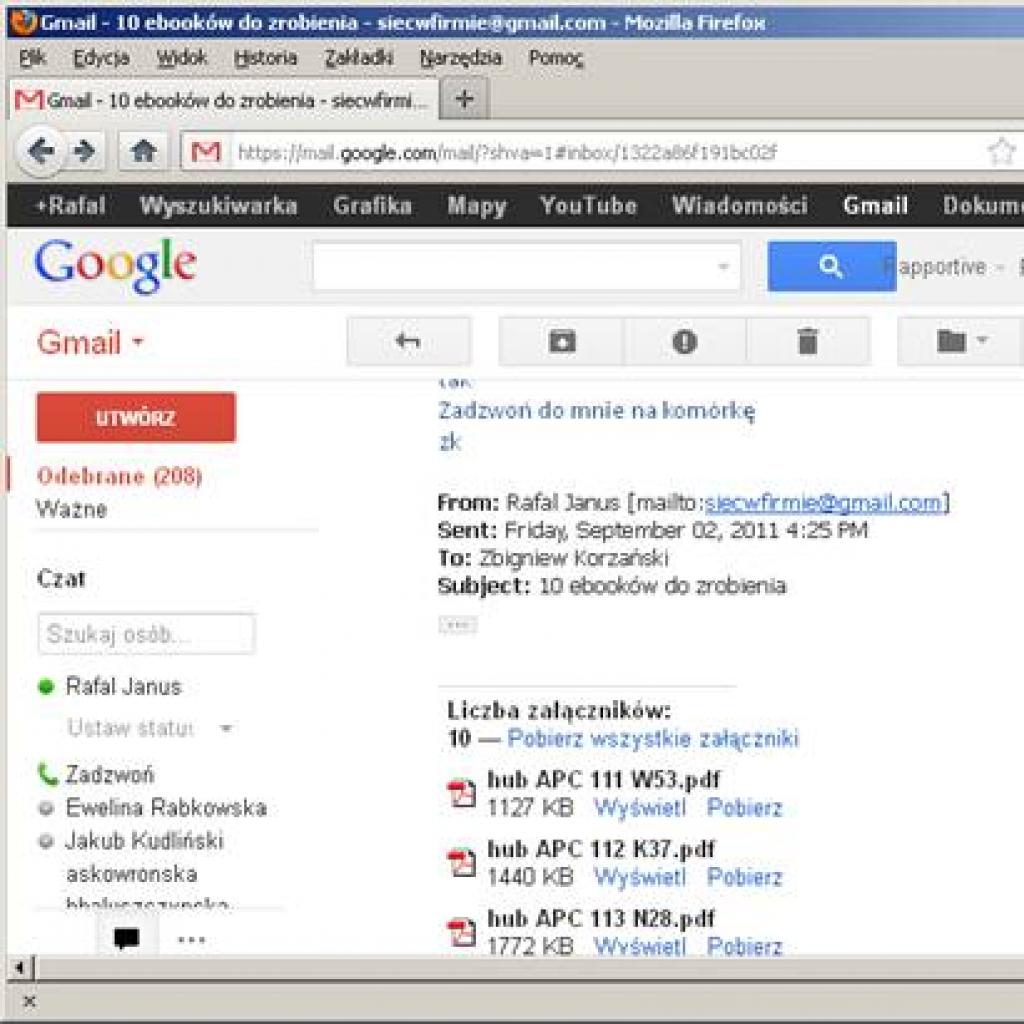Select the Gmail browser tab
Image resolution: width=1024 pixels, height=1024 pixels.
[x=223, y=101]
